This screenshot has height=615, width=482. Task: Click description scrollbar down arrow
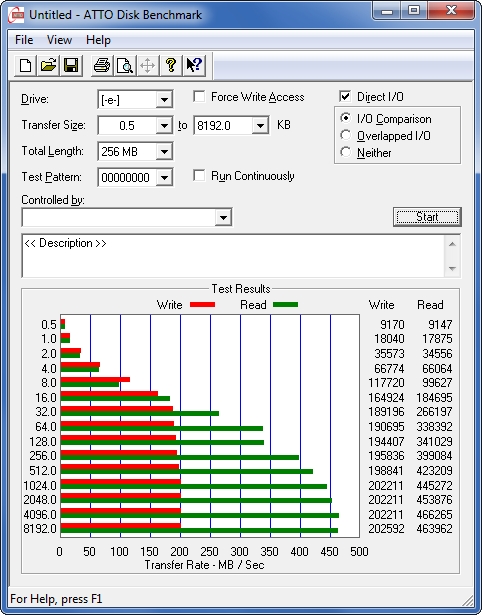pyautogui.click(x=452, y=269)
